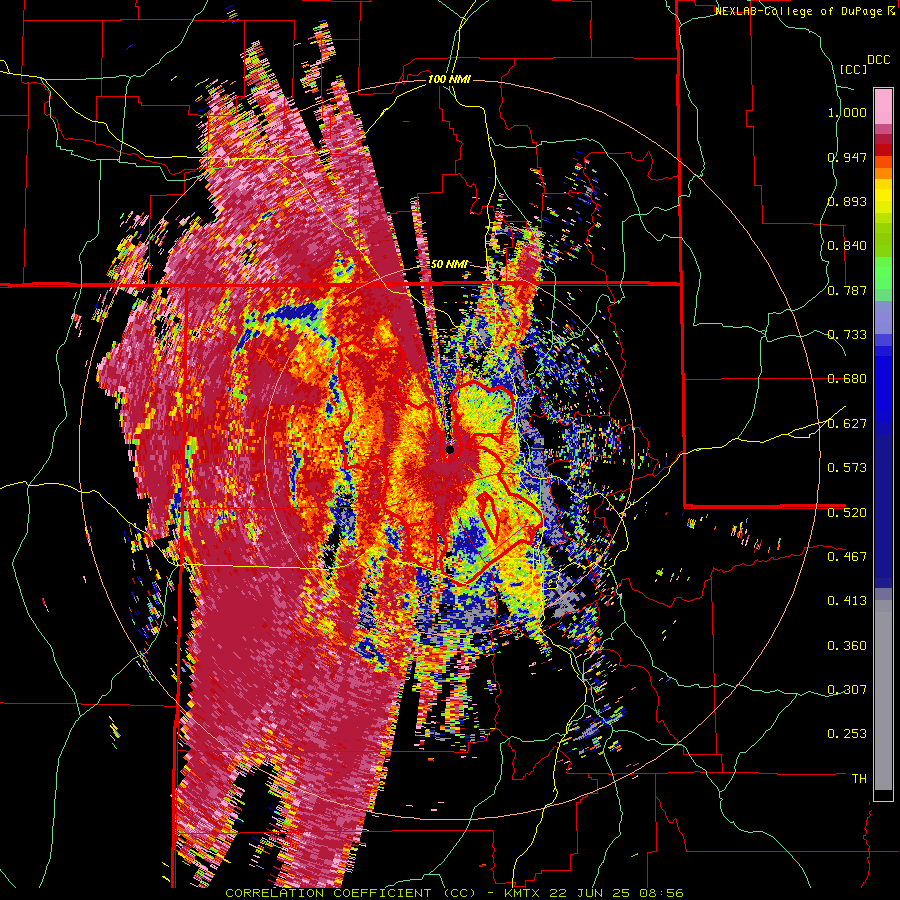
Task: Select the 0.360 scale value
Action: point(847,645)
